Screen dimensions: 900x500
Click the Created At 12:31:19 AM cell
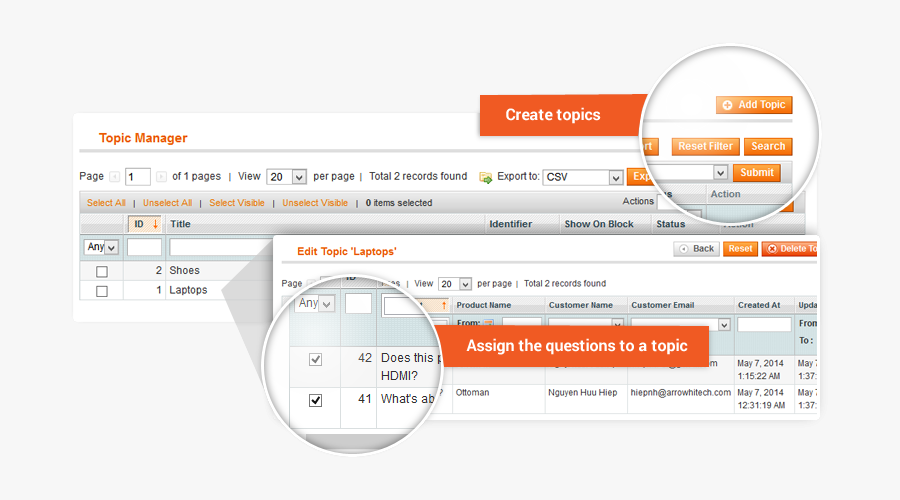point(761,399)
